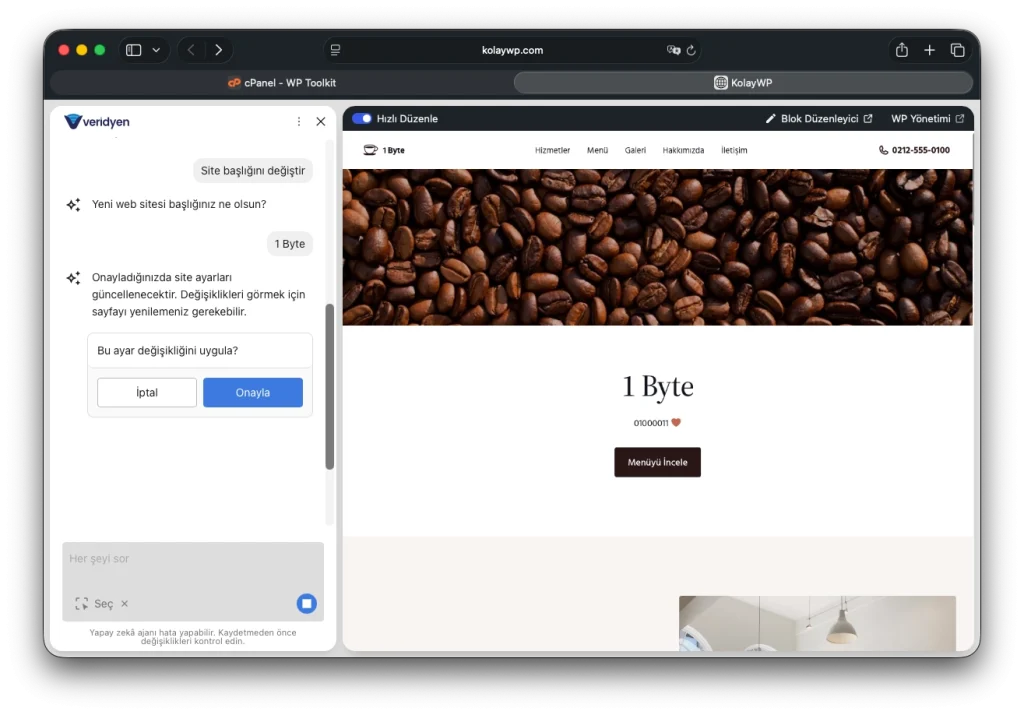The width and height of the screenshot is (1024, 715).
Task: Close the Veridyen chat panel
Action: (x=321, y=121)
